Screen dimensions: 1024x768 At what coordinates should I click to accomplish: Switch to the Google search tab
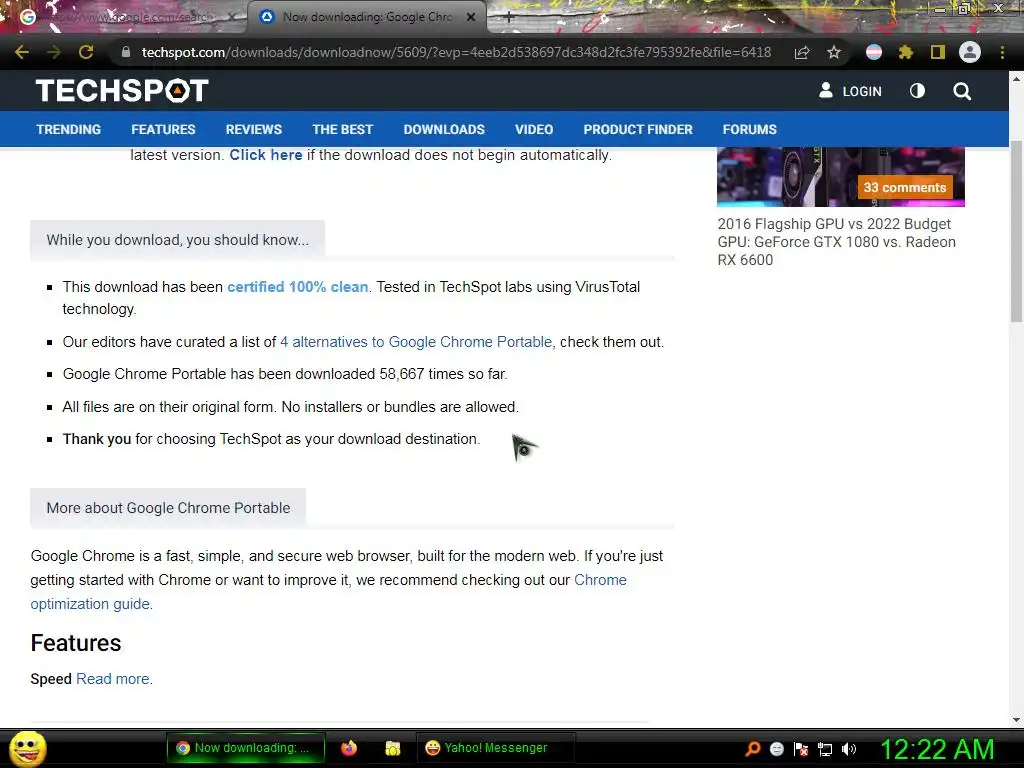[x=124, y=17]
